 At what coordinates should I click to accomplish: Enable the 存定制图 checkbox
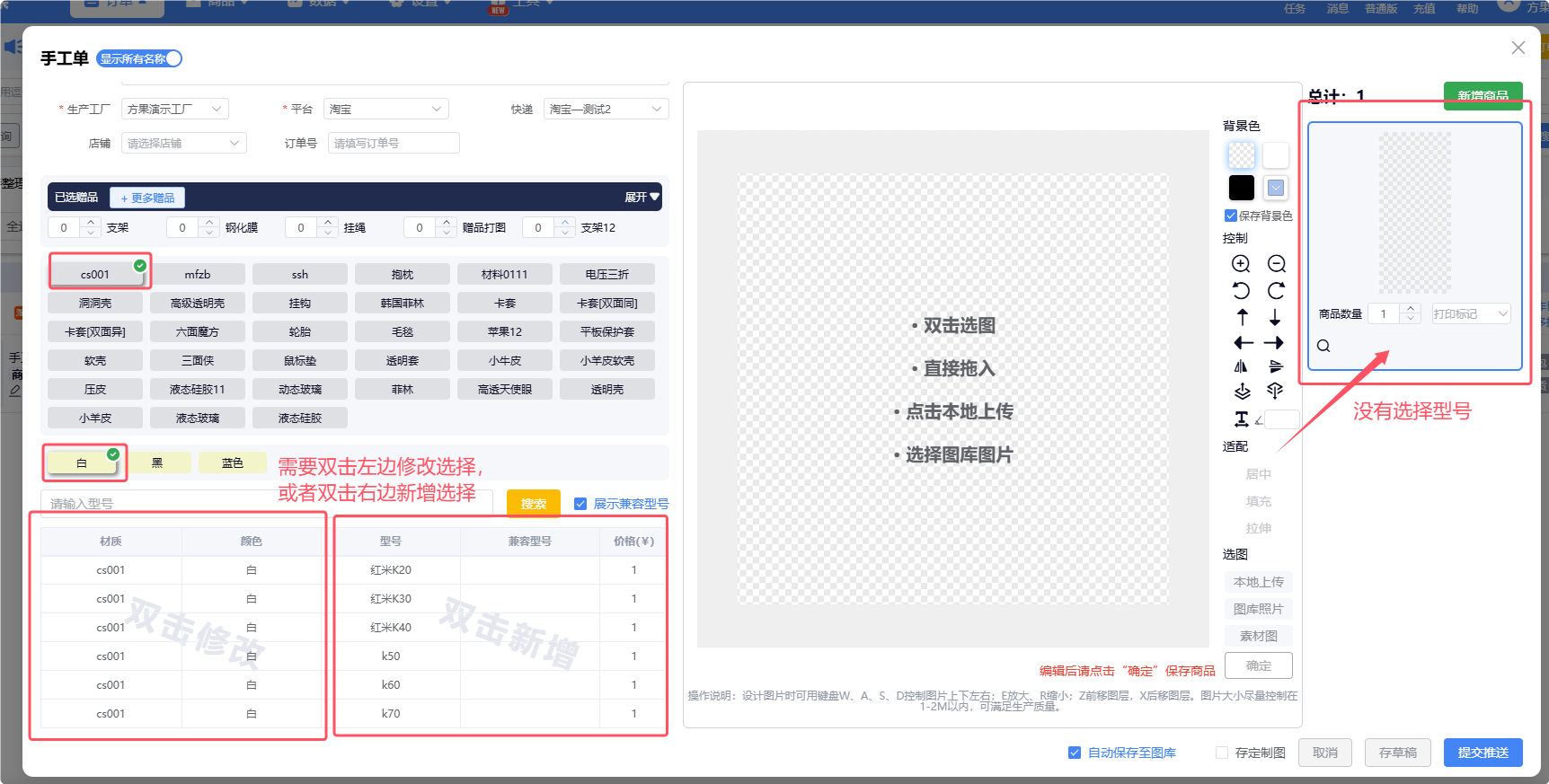[1222, 753]
